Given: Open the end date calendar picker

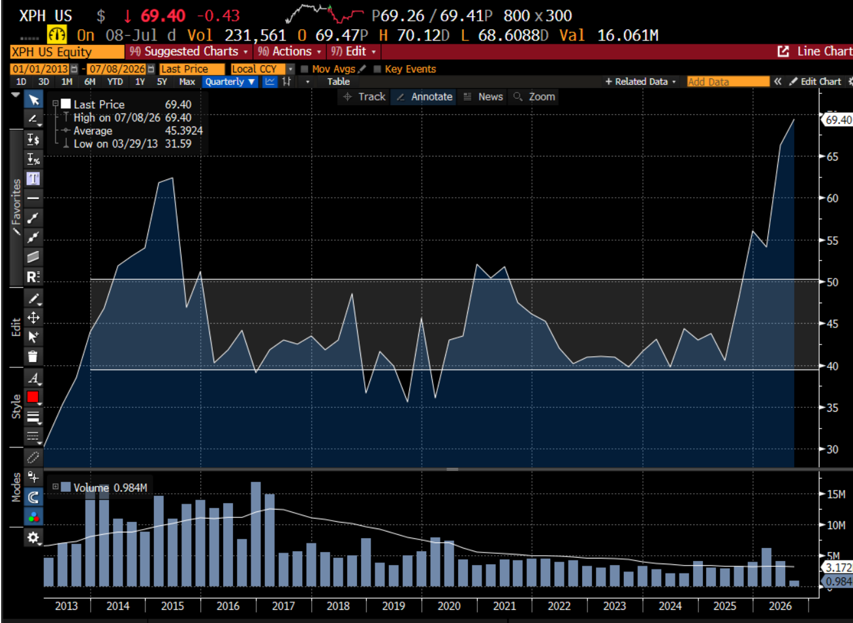Looking at the screenshot, I should pos(151,69).
